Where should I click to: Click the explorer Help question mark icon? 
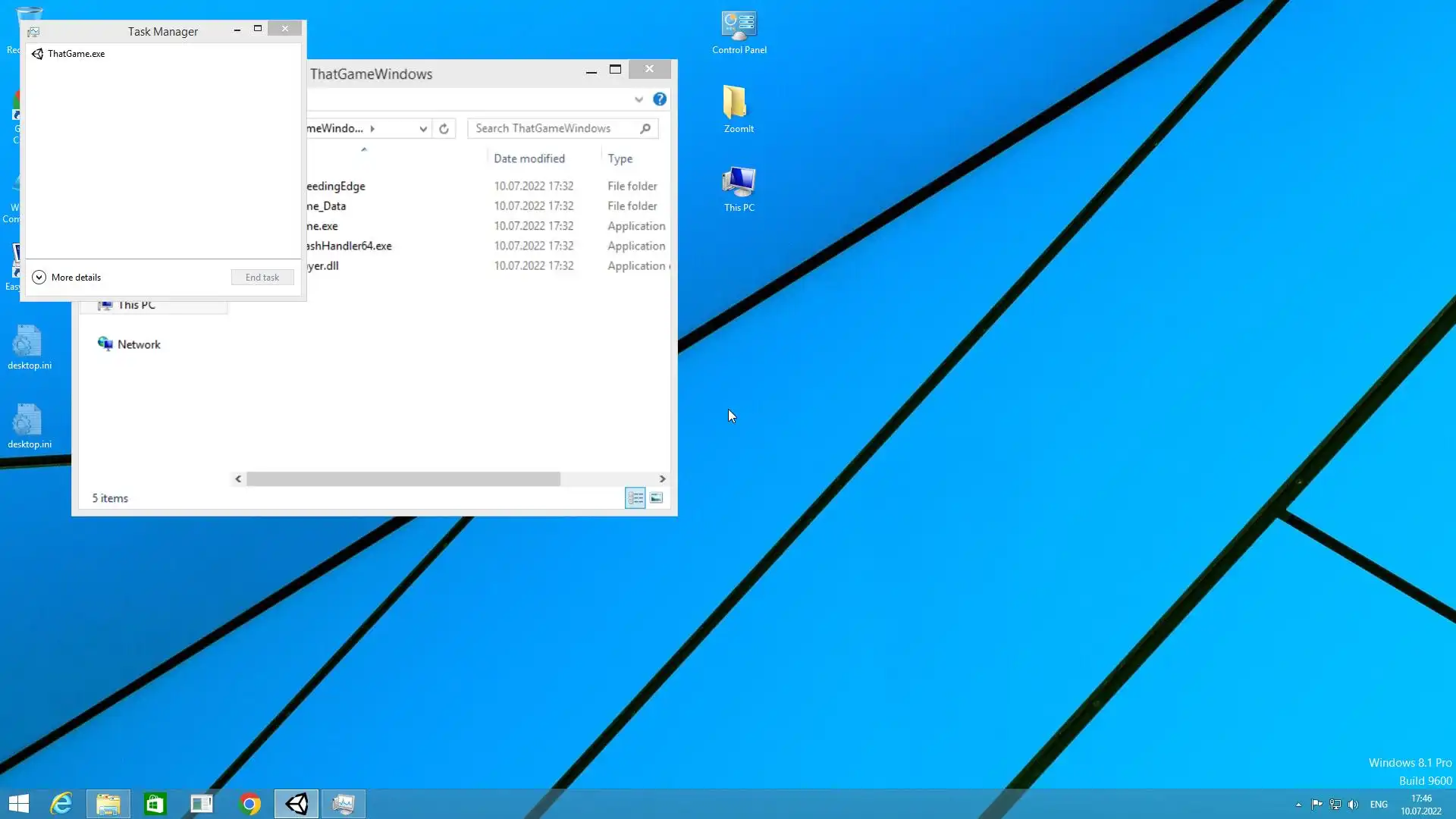click(x=660, y=99)
